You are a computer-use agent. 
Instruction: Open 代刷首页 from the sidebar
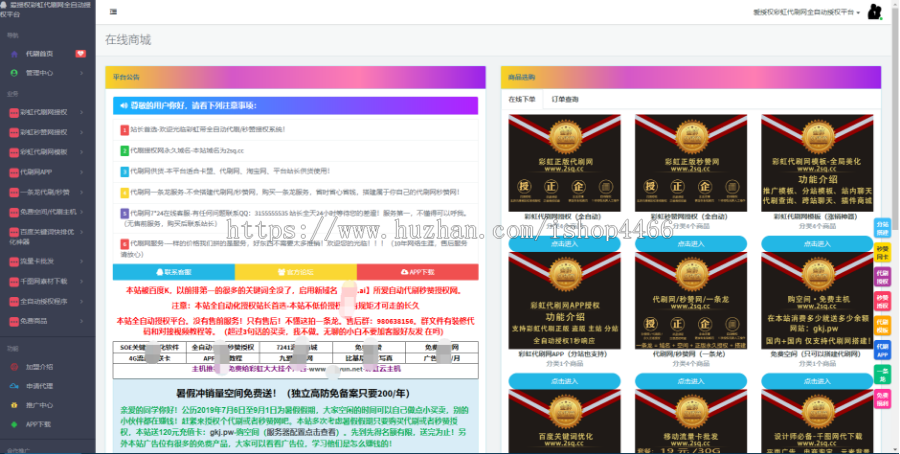[39, 53]
